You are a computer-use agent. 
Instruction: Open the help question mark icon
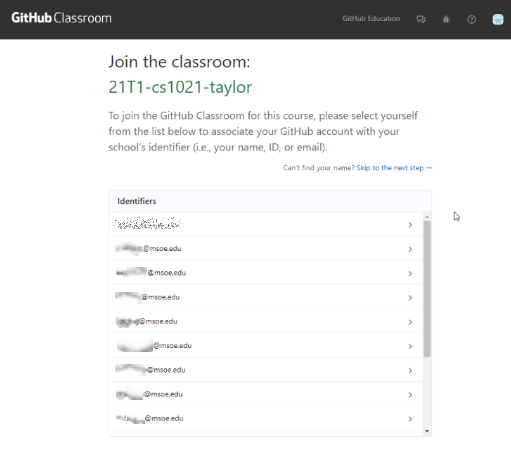tap(471, 19)
